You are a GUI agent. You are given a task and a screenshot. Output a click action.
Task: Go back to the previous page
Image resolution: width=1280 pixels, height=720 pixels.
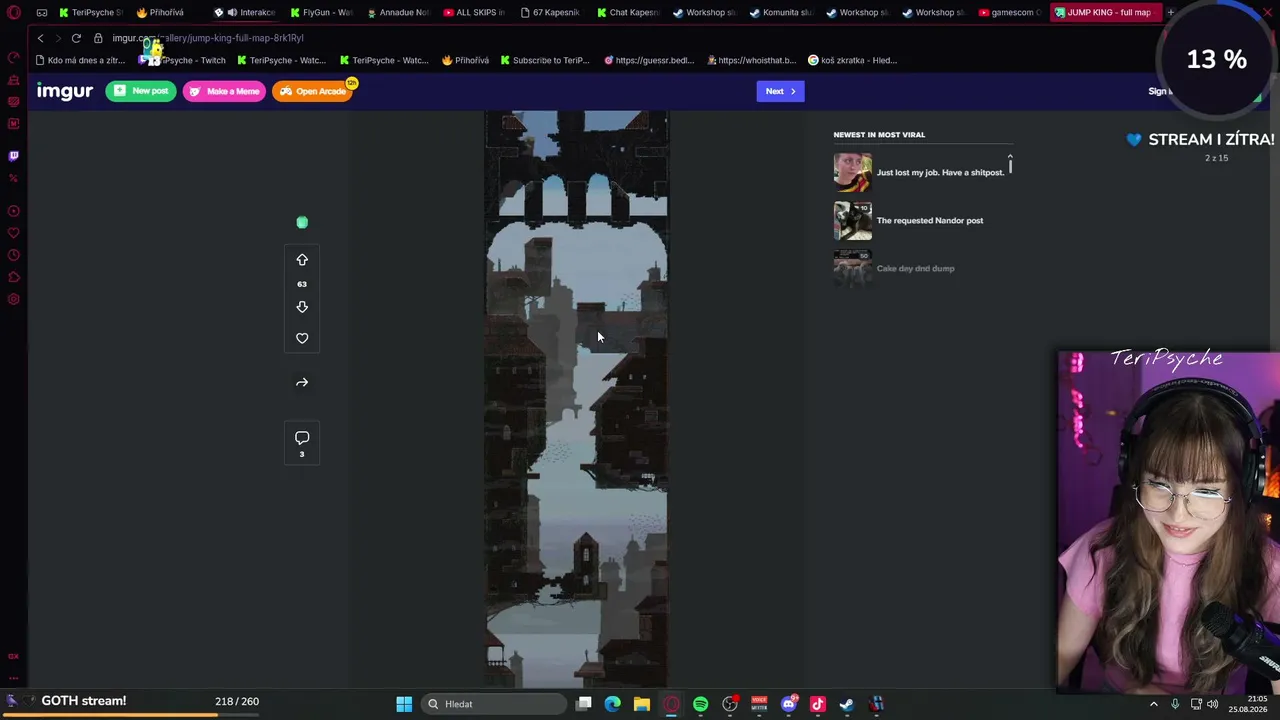click(x=40, y=38)
